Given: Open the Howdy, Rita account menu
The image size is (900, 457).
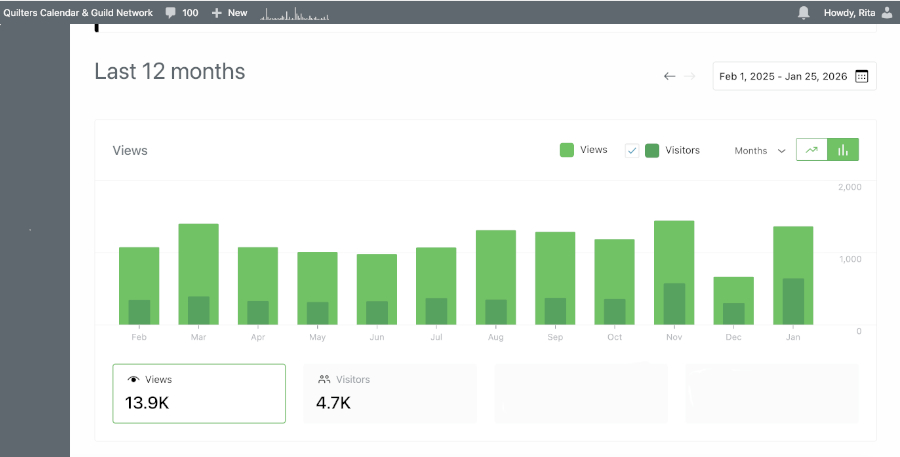Looking at the screenshot, I should 849,13.
